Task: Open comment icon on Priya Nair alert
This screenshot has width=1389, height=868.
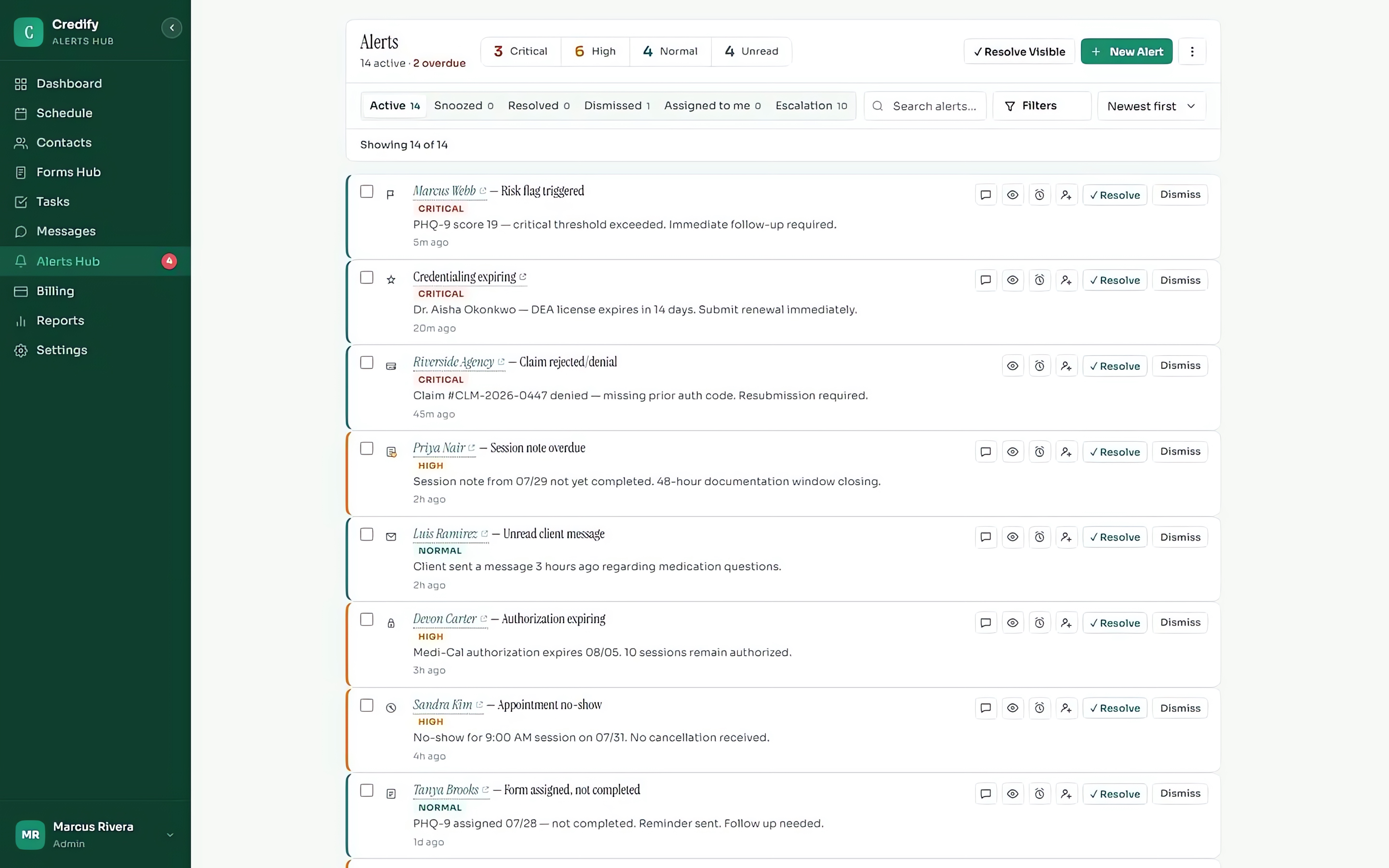Action: 986,452
